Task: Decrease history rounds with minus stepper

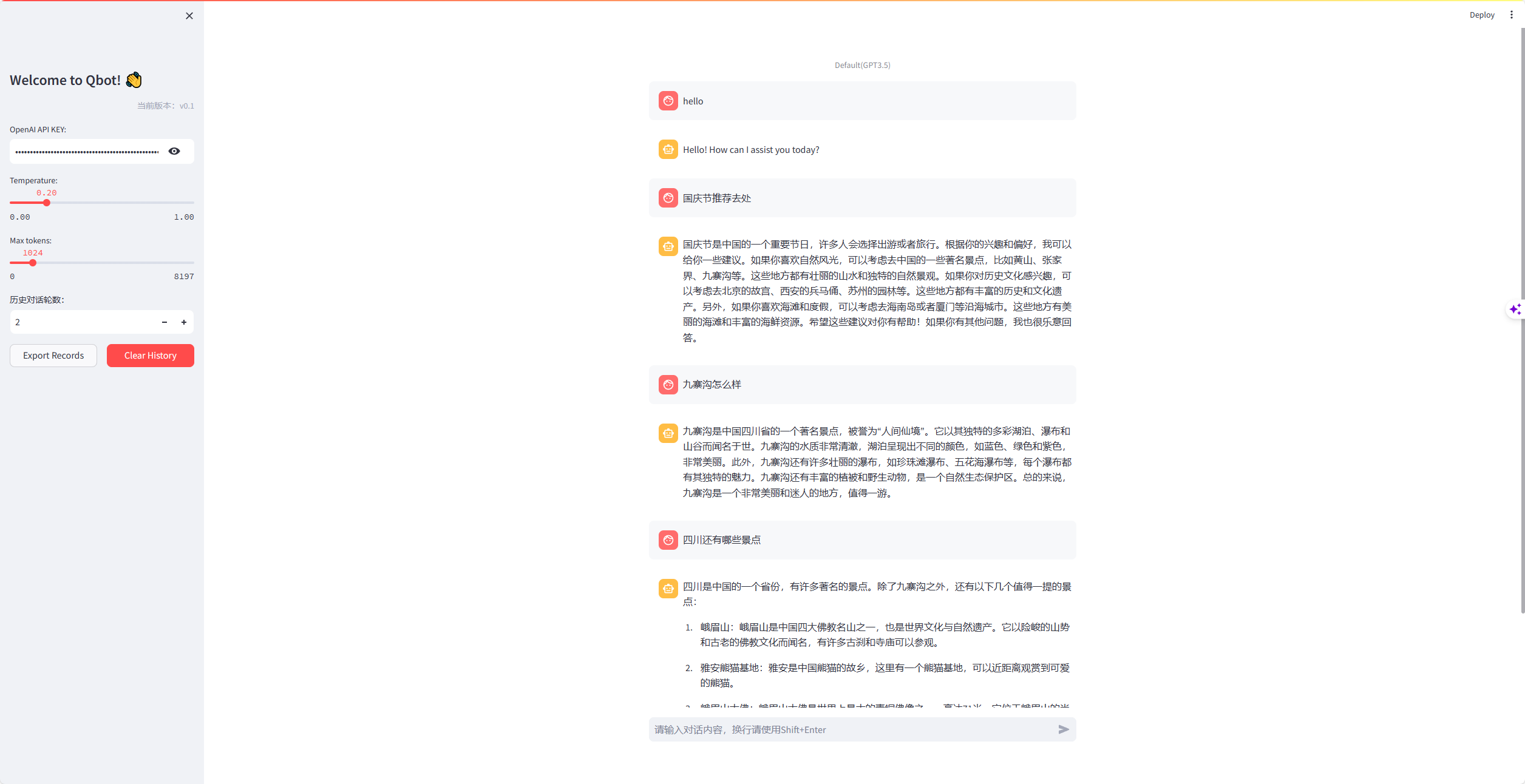Action: [165, 322]
